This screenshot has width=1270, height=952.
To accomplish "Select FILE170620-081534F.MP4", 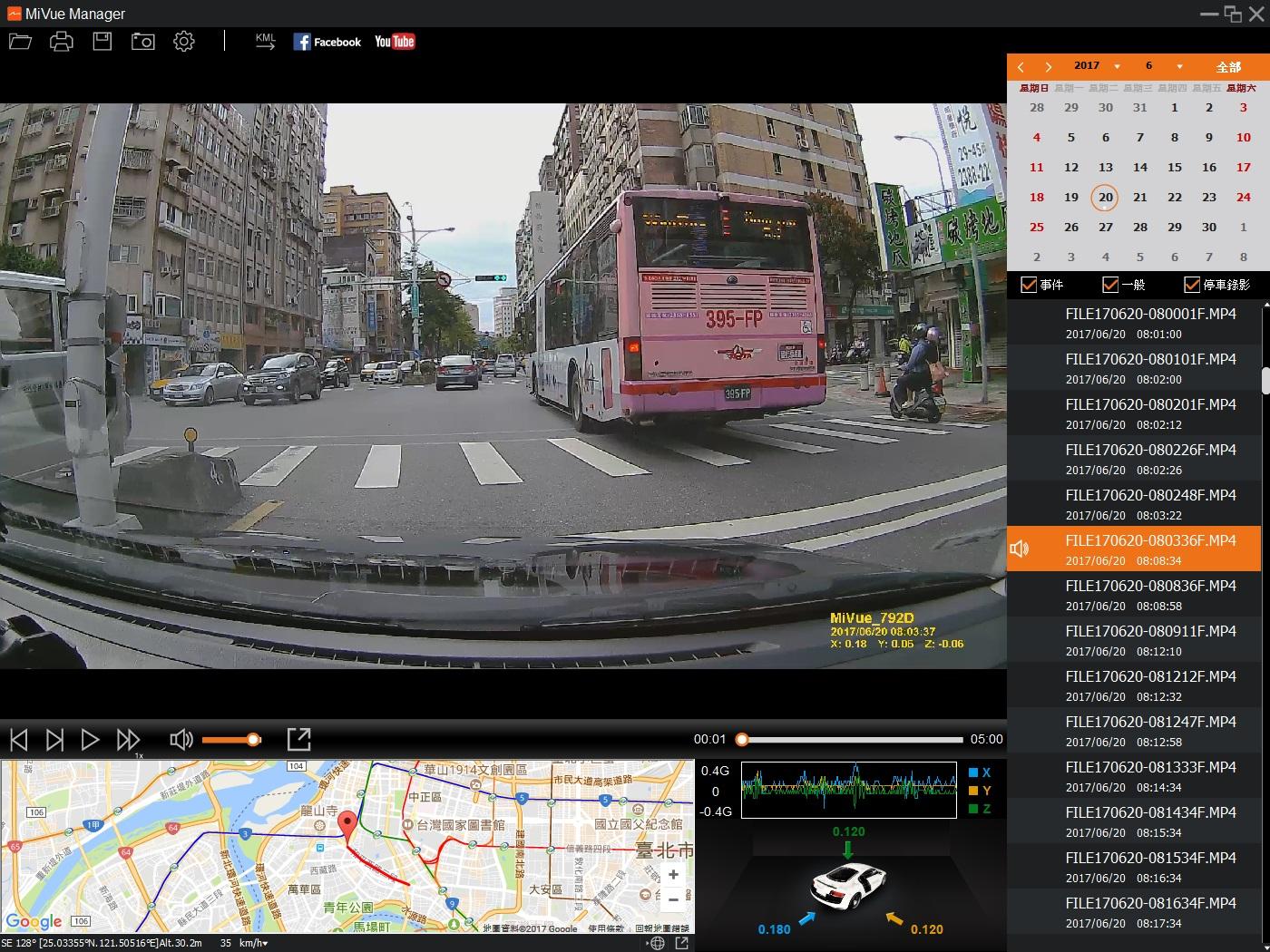I will tap(1134, 867).
